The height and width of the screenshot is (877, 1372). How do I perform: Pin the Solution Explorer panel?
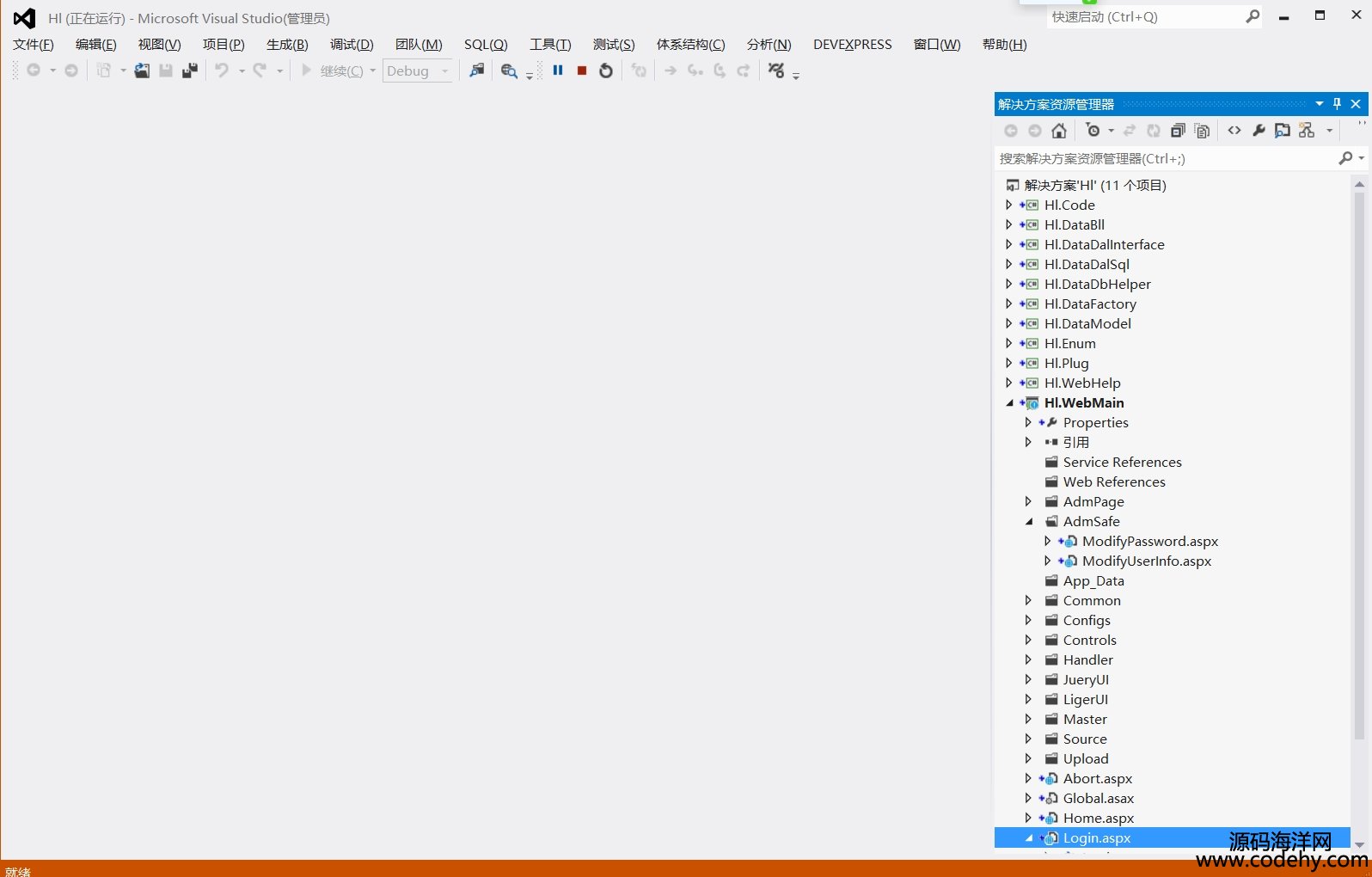(x=1337, y=104)
